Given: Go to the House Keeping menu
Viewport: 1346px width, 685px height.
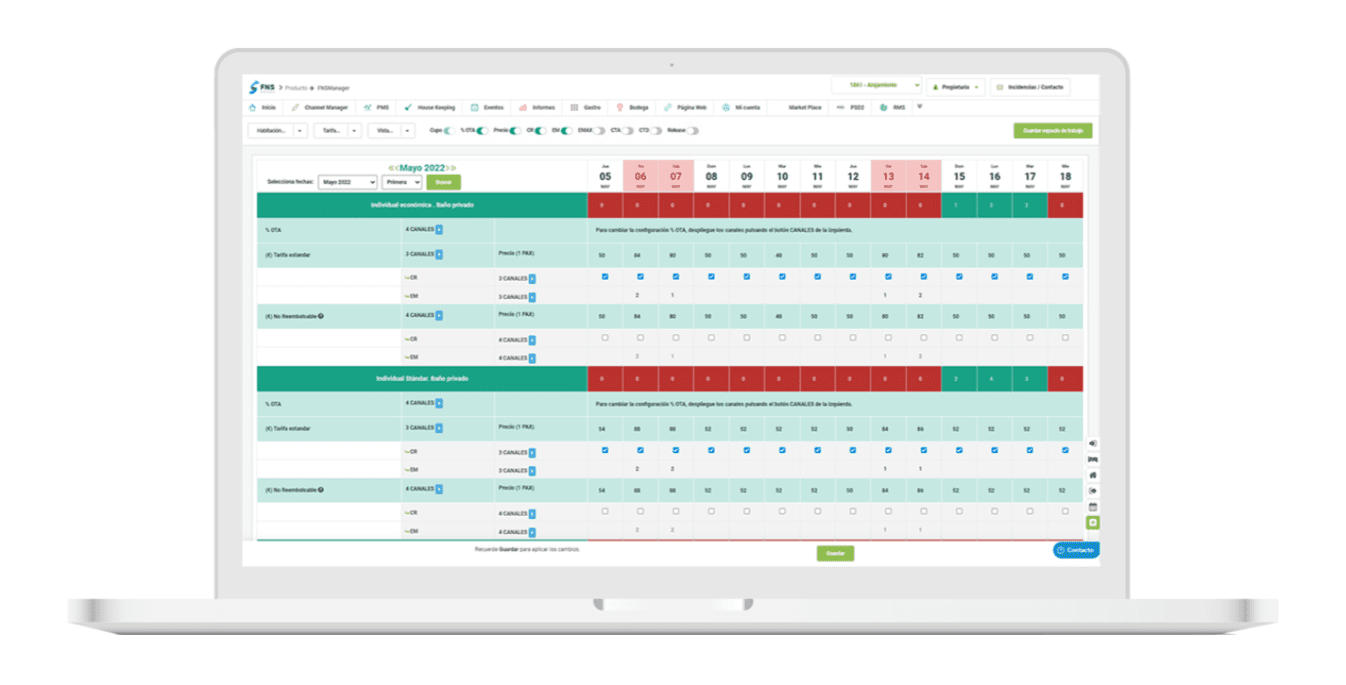Looking at the screenshot, I should point(430,107).
